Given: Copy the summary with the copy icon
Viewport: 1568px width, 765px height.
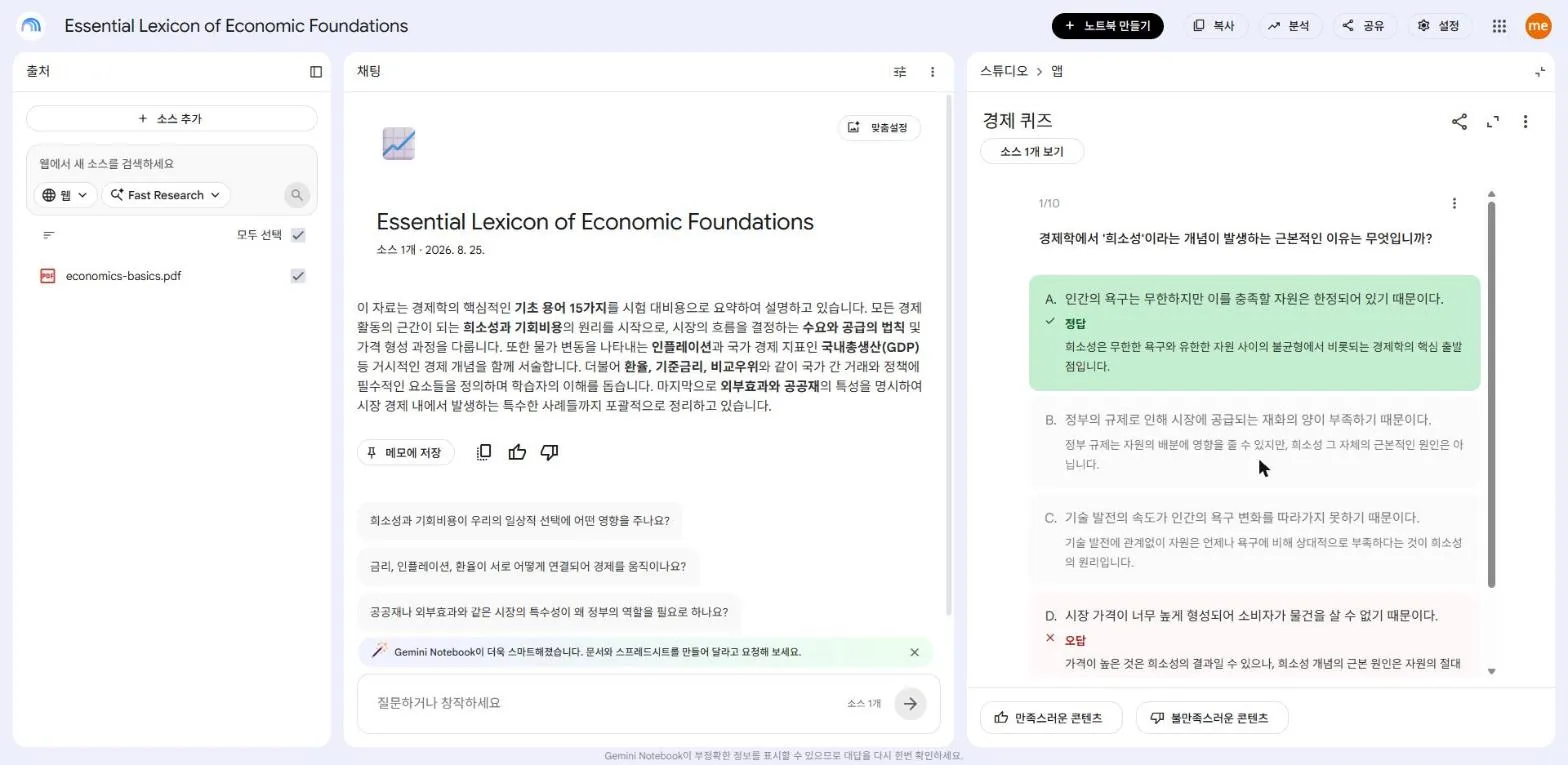Looking at the screenshot, I should tap(484, 452).
